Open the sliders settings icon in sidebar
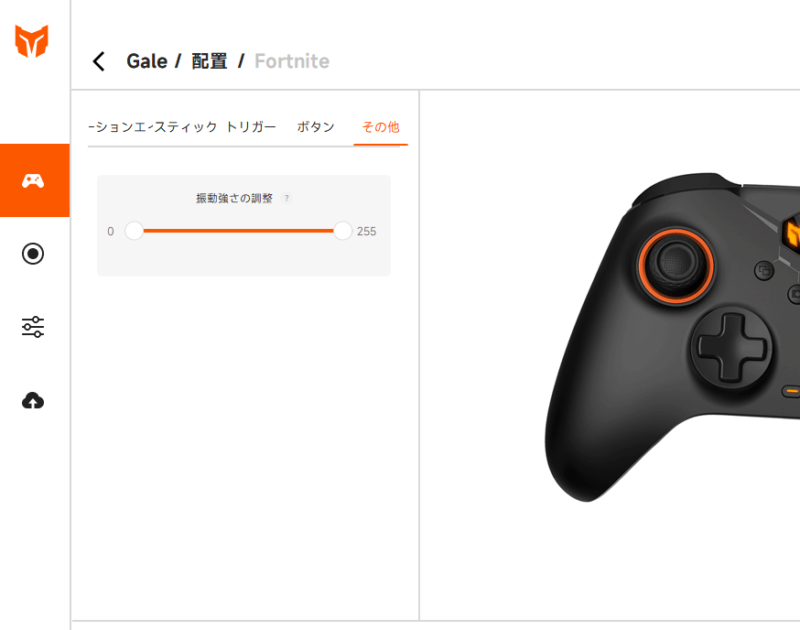This screenshot has width=800, height=630. click(x=33, y=326)
